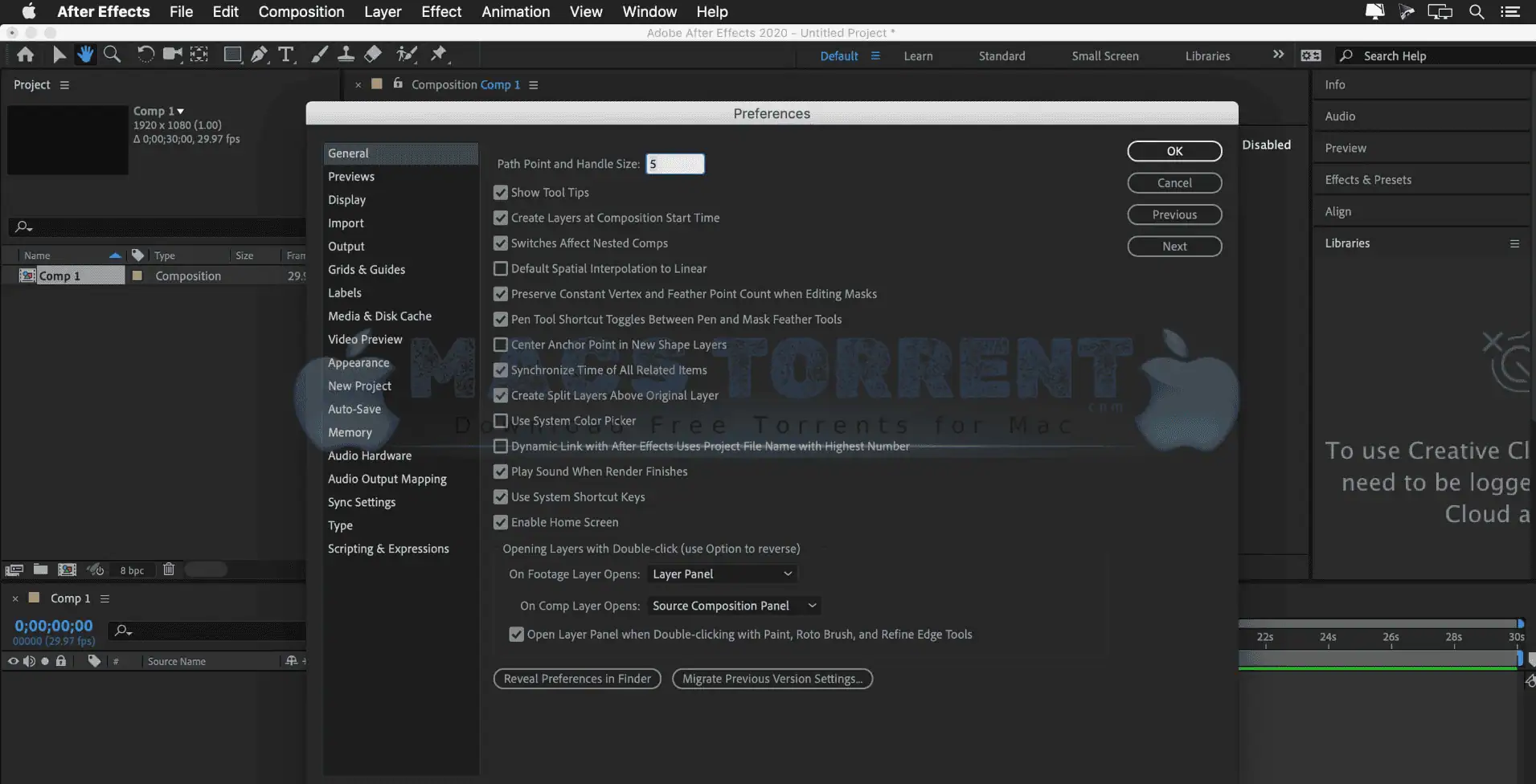This screenshot has width=1536, height=784.
Task: Open the Animation menu
Action: 516,11
